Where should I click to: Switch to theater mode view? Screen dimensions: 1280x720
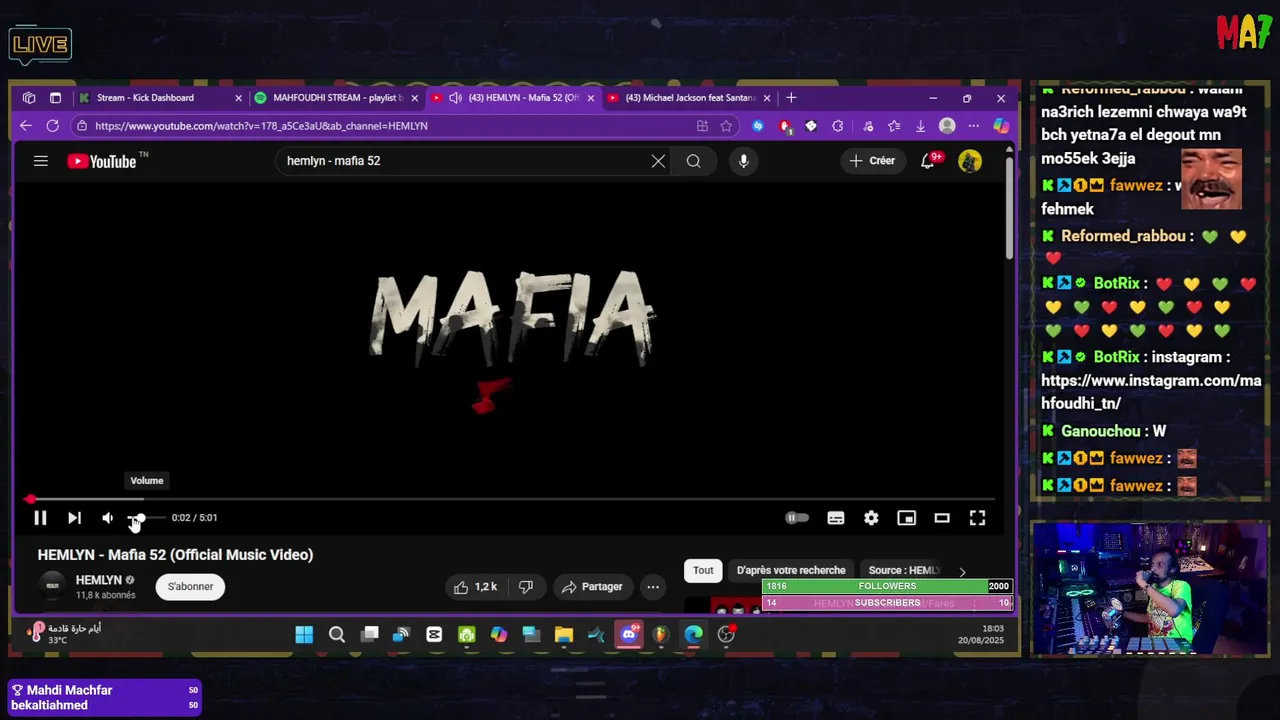click(x=942, y=518)
